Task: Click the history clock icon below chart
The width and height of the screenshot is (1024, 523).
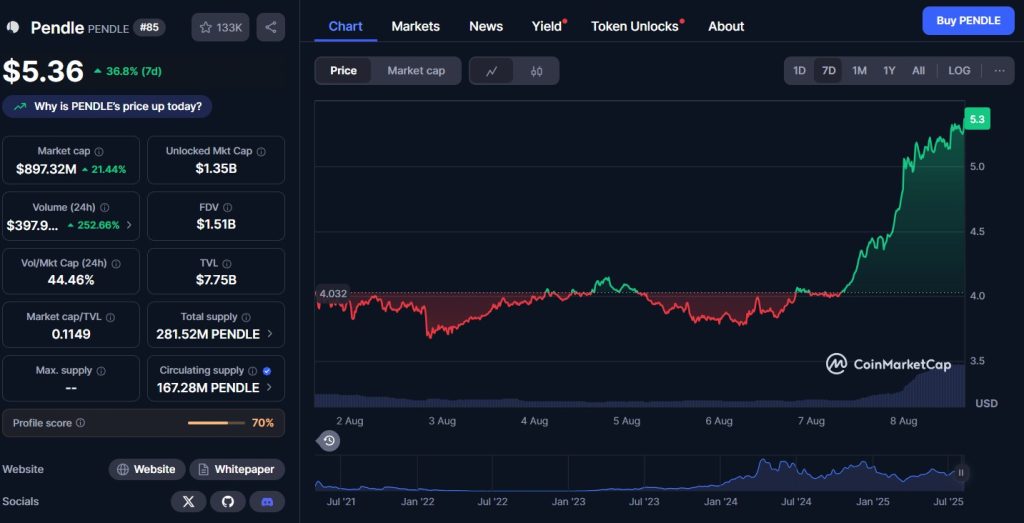Action: pos(329,441)
